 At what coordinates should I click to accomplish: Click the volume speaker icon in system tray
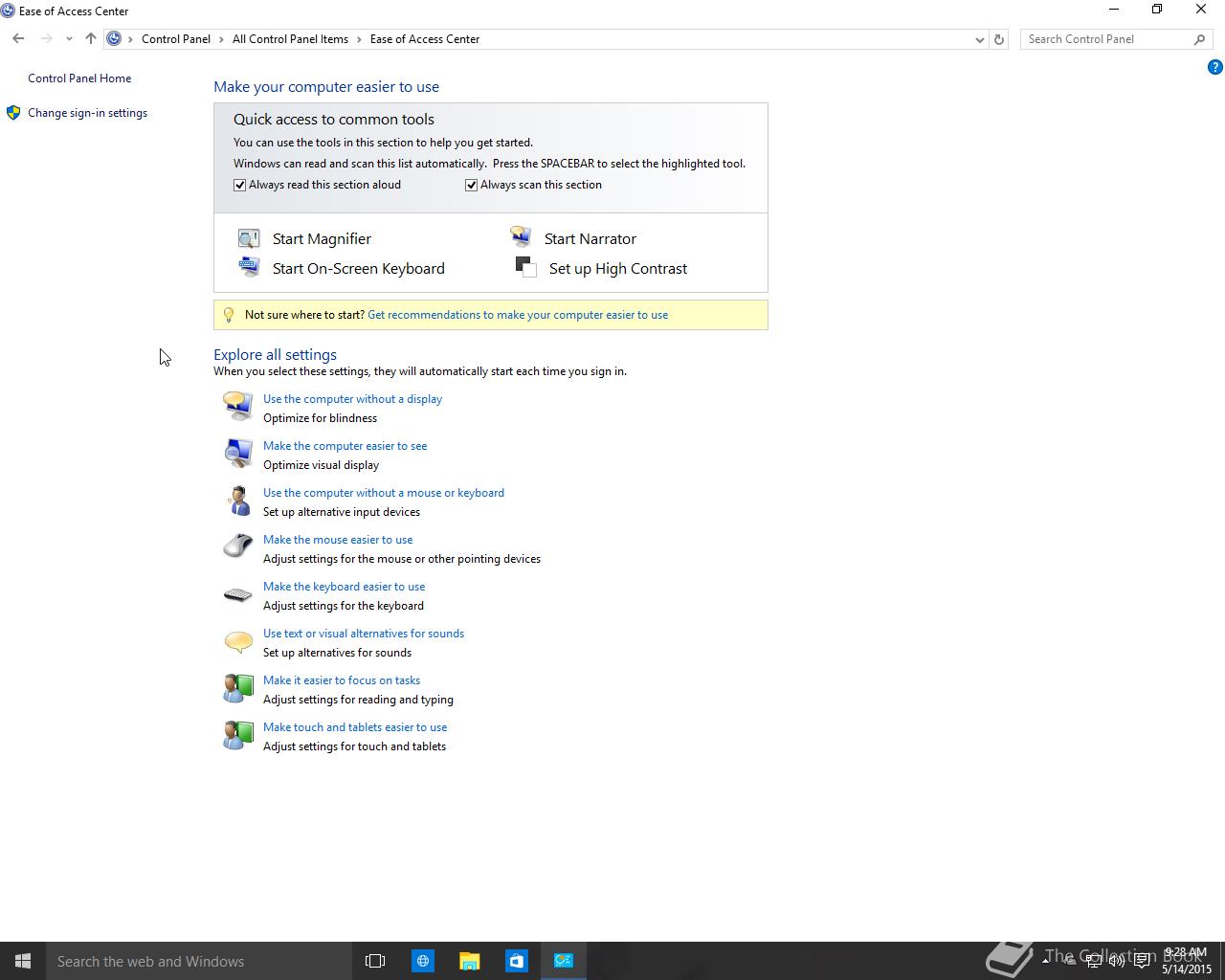coord(1118,961)
